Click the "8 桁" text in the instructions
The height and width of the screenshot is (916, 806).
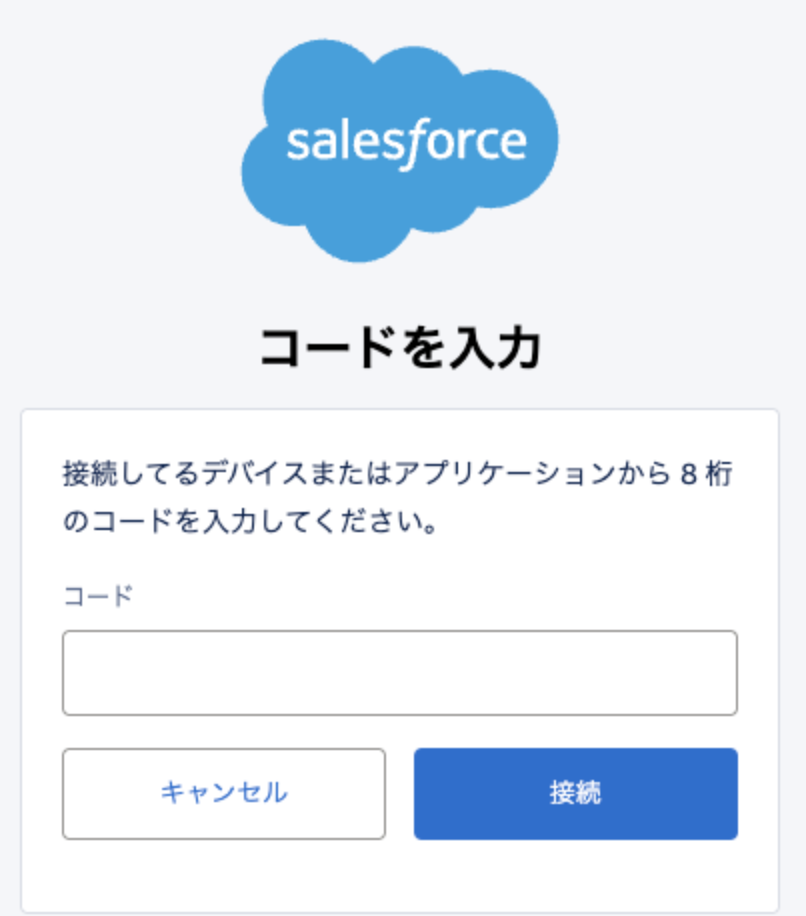[x=706, y=472]
